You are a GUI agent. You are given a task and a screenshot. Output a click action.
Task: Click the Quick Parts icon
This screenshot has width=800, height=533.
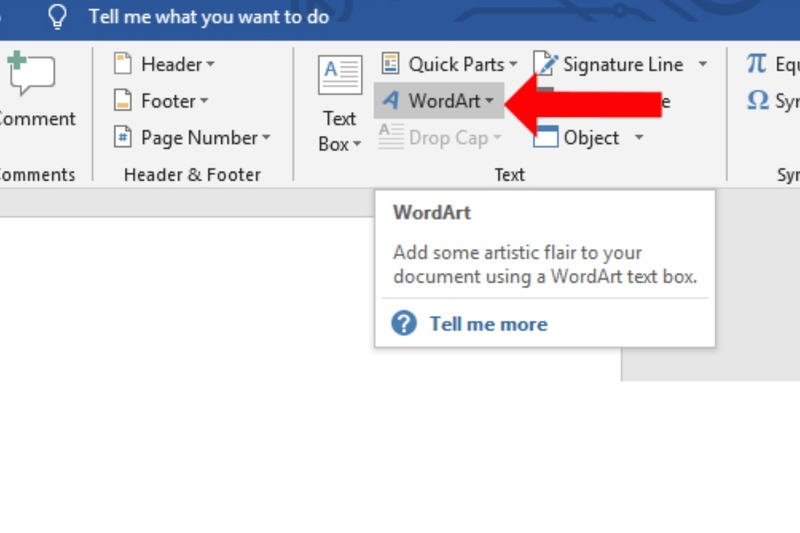(x=390, y=64)
